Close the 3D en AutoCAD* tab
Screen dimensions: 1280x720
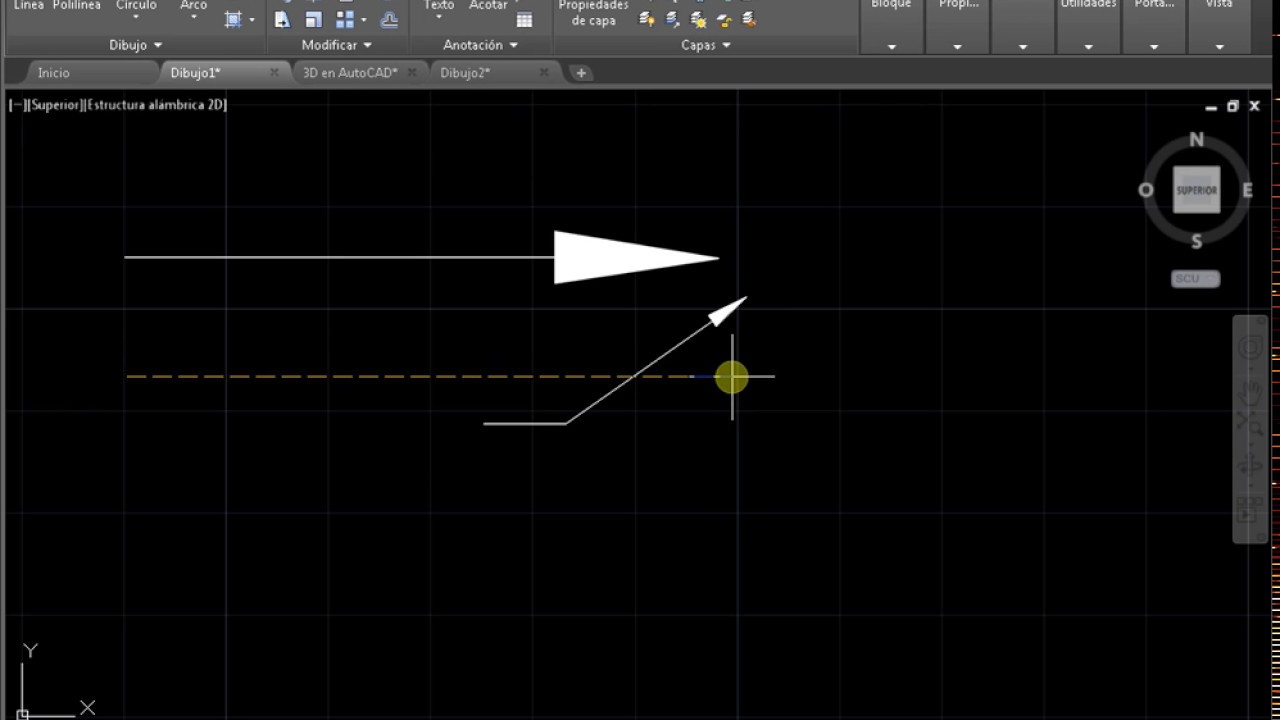413,73
